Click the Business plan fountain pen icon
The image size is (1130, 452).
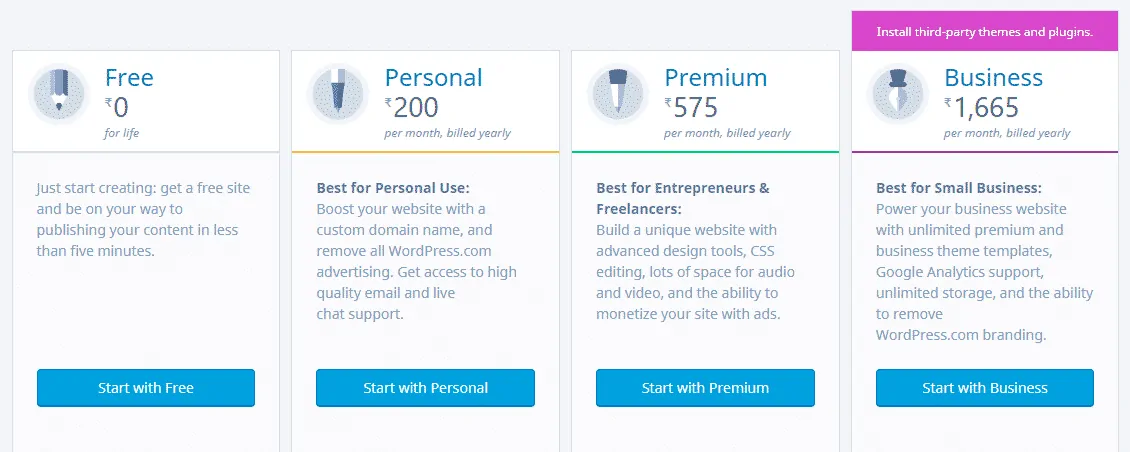pyautogui.click(x=899, y=94)
